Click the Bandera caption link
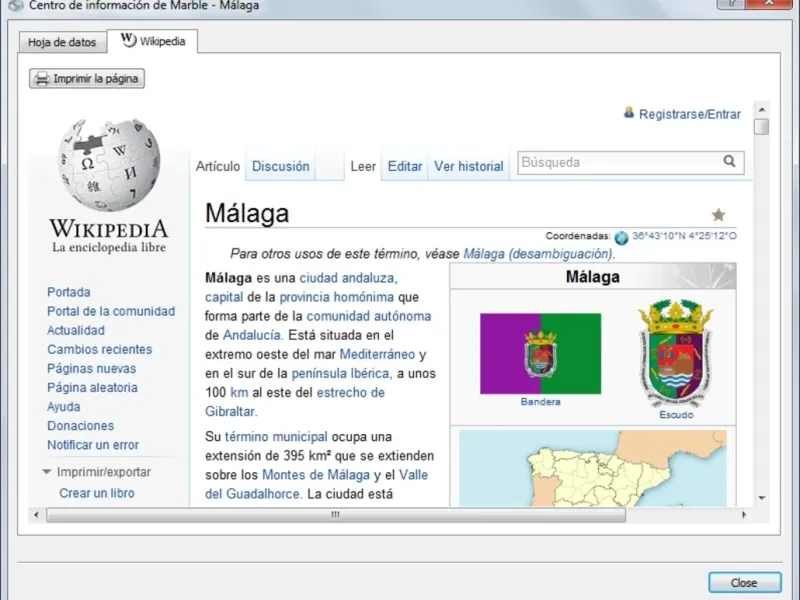The width and height of the screenshot is (800, 600). pyautogui.click(x=540, y=402)
